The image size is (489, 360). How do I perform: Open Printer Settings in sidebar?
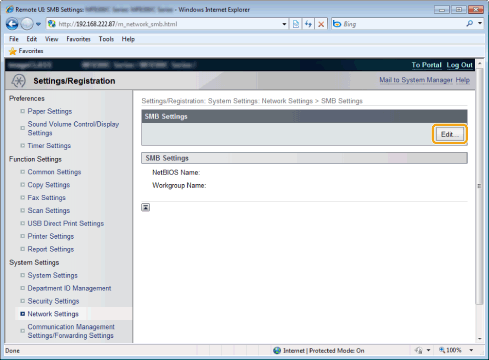[x=51, y=236]
